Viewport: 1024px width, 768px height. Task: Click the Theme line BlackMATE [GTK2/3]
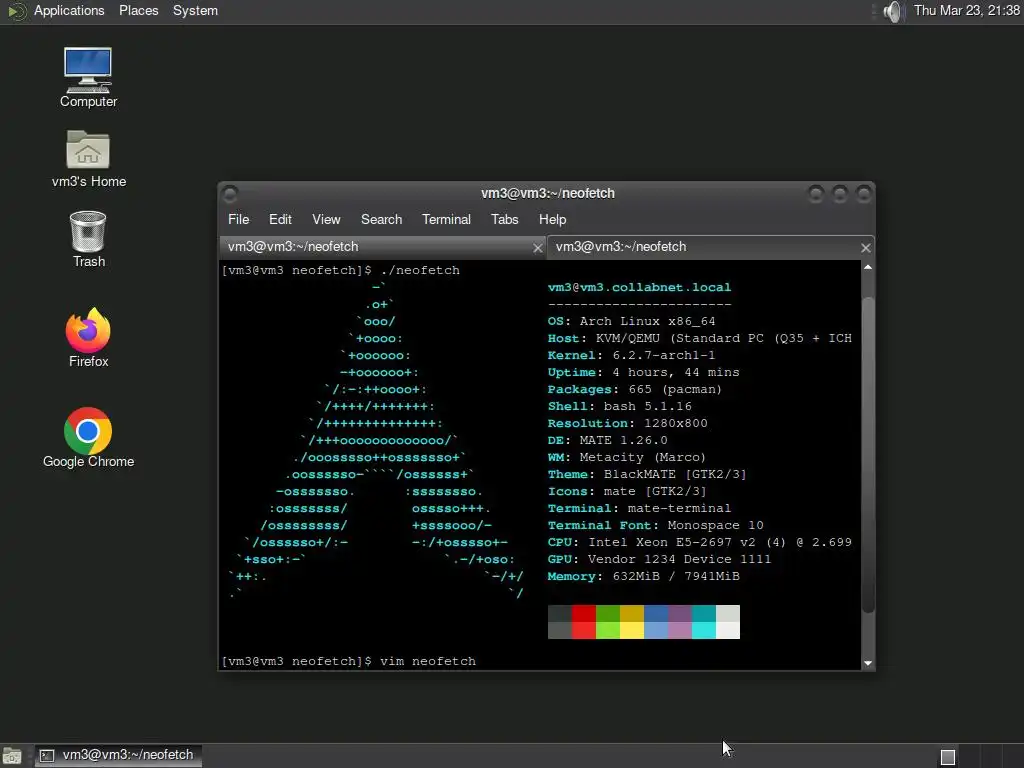point(647,474)
